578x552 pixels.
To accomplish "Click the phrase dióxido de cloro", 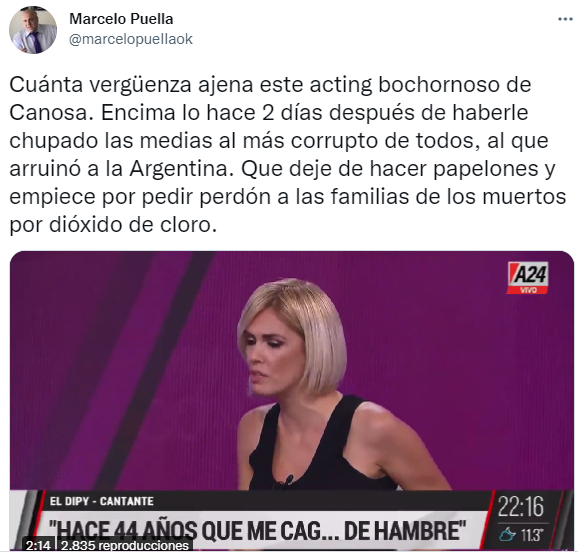I will pos(133,225).
